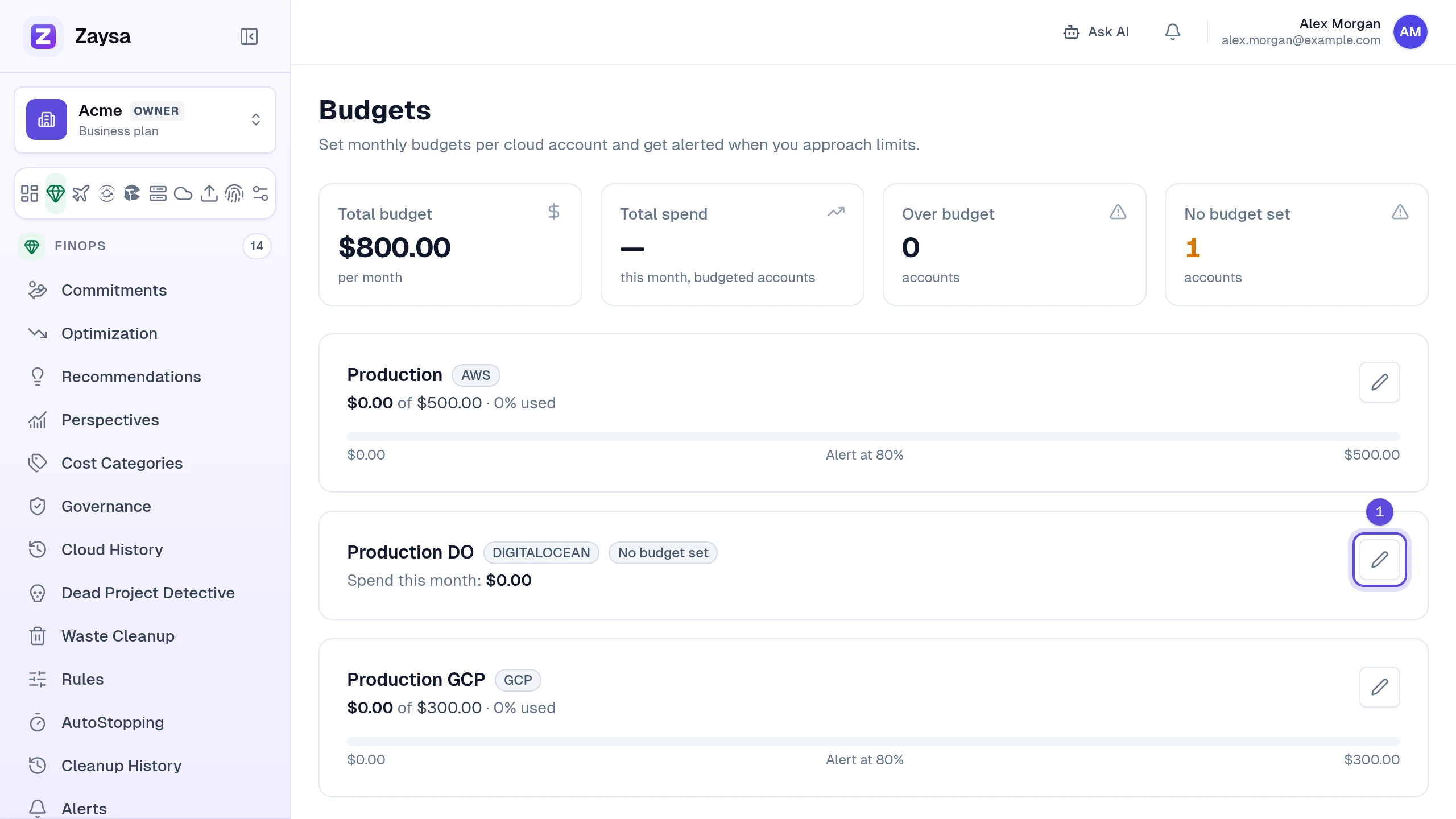
Task: Edit the Production GCP budget
Action: tap(1379, 687)
